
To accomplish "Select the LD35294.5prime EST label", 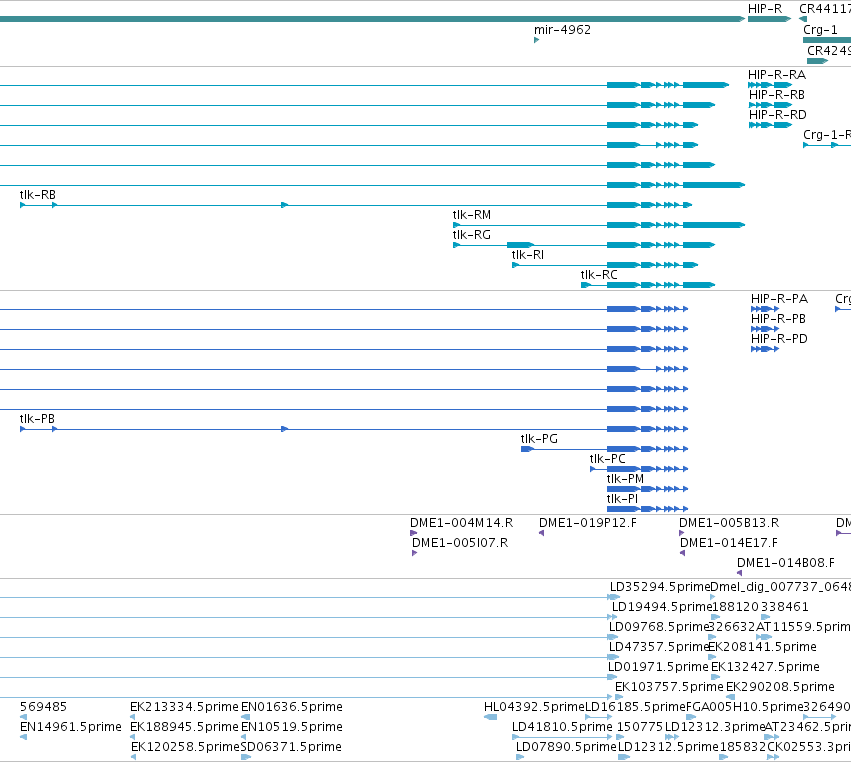I will tap(660, 587).
